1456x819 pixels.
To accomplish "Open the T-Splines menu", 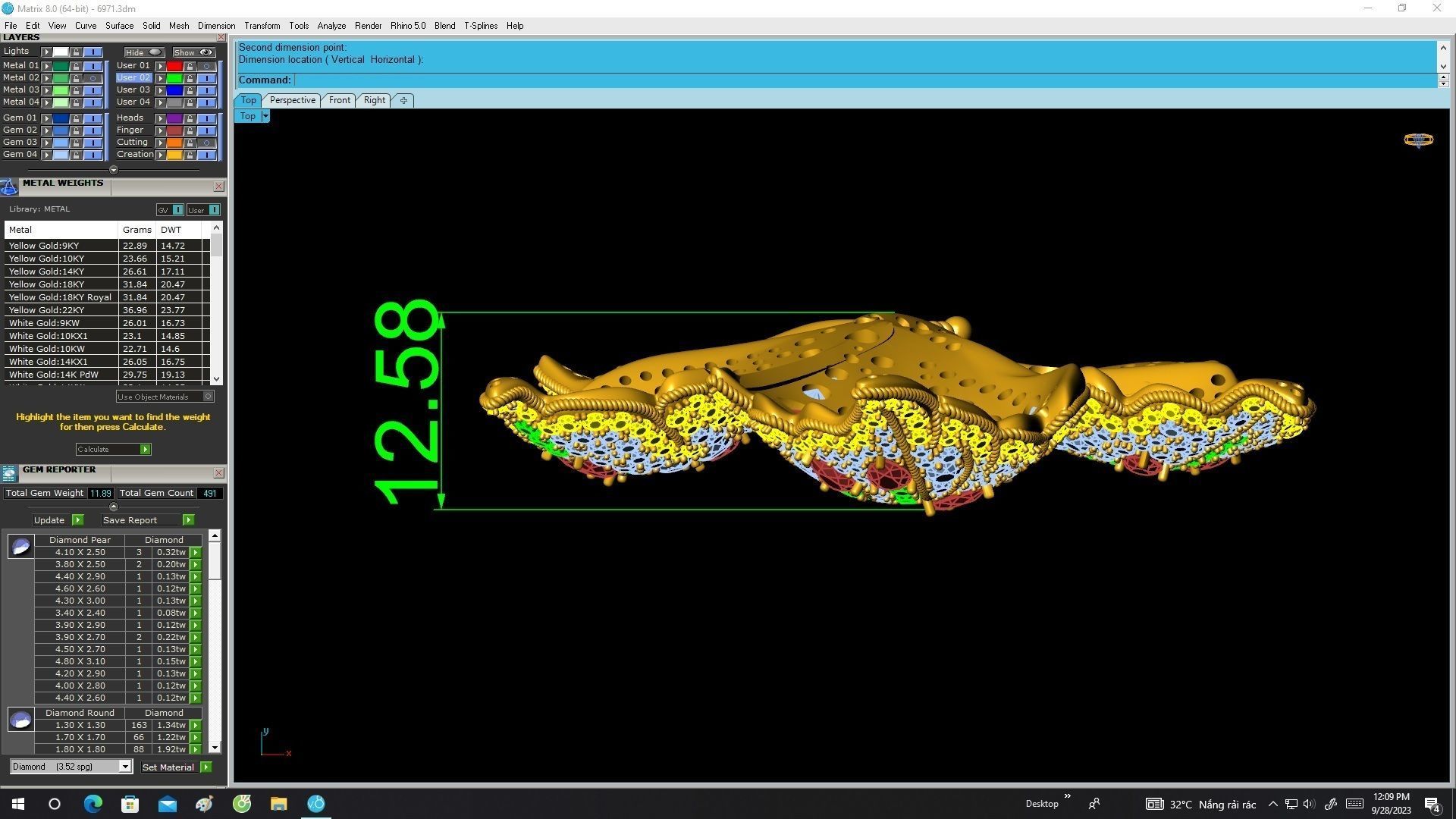I will (480, 26).
